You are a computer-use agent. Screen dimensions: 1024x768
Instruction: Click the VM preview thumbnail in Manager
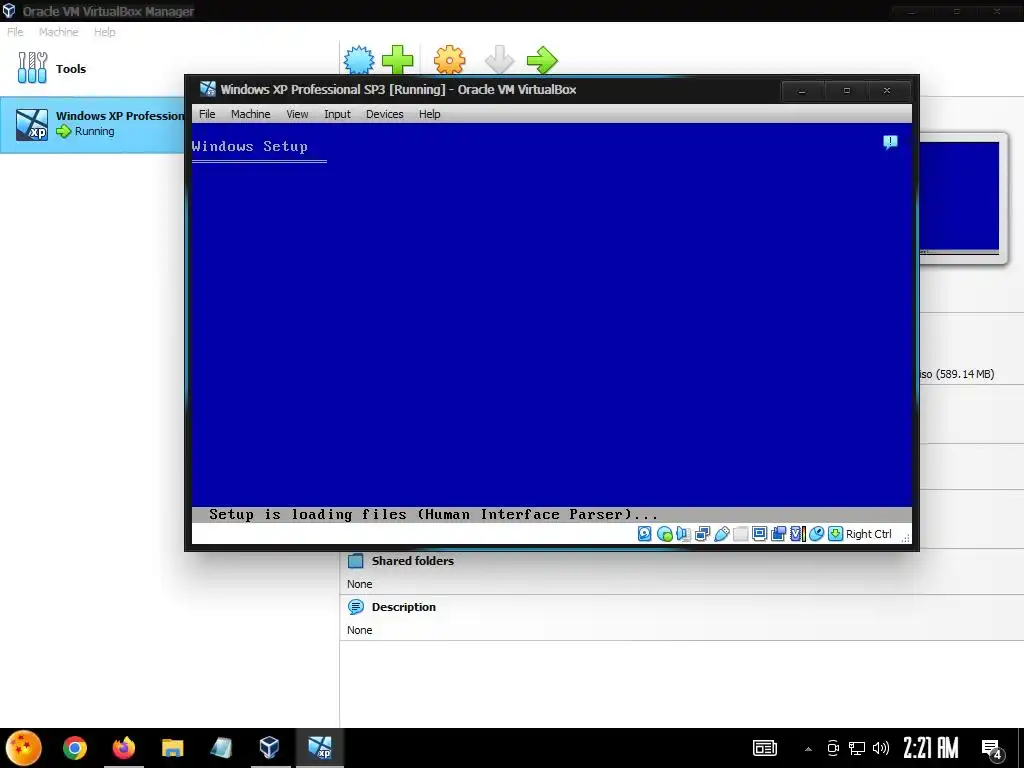point(960,197)
